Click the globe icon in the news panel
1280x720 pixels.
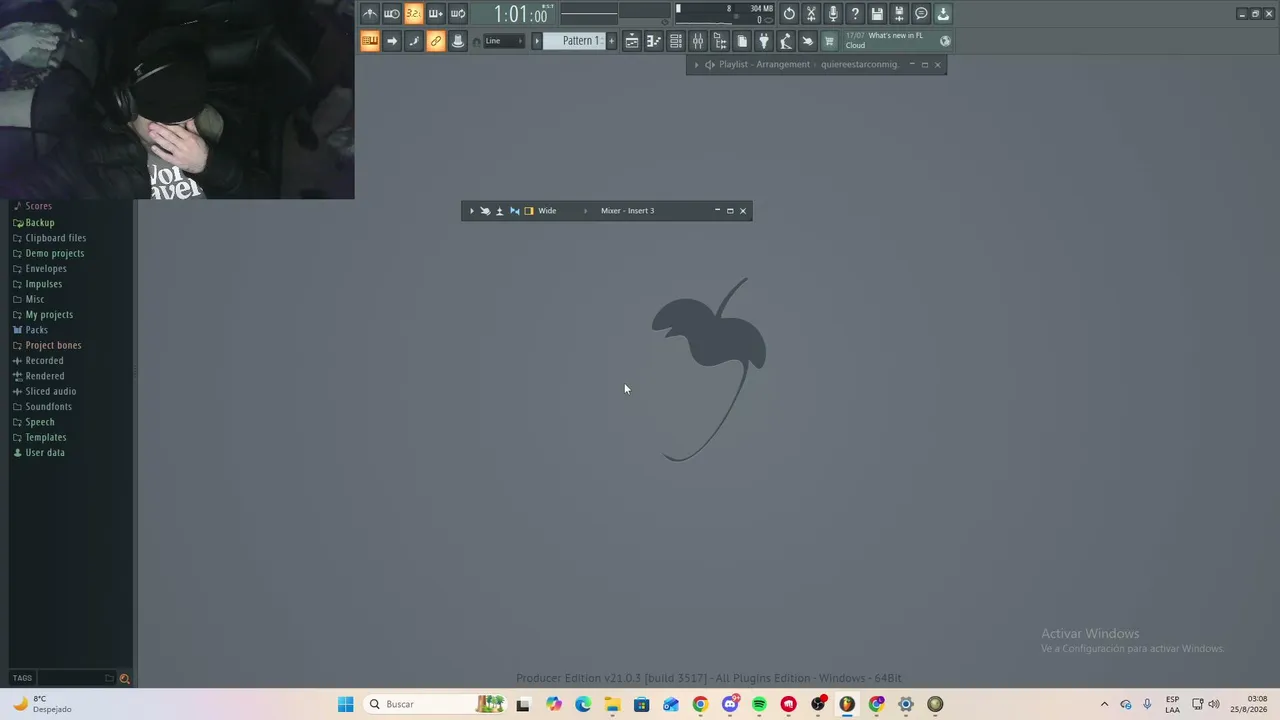[x=945, y=41]
